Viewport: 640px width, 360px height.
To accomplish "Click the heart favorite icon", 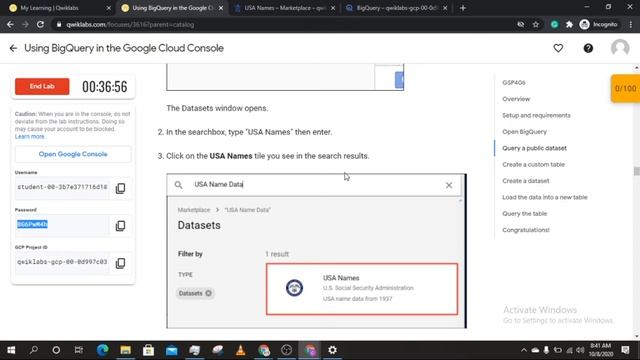I will [558, 48].
